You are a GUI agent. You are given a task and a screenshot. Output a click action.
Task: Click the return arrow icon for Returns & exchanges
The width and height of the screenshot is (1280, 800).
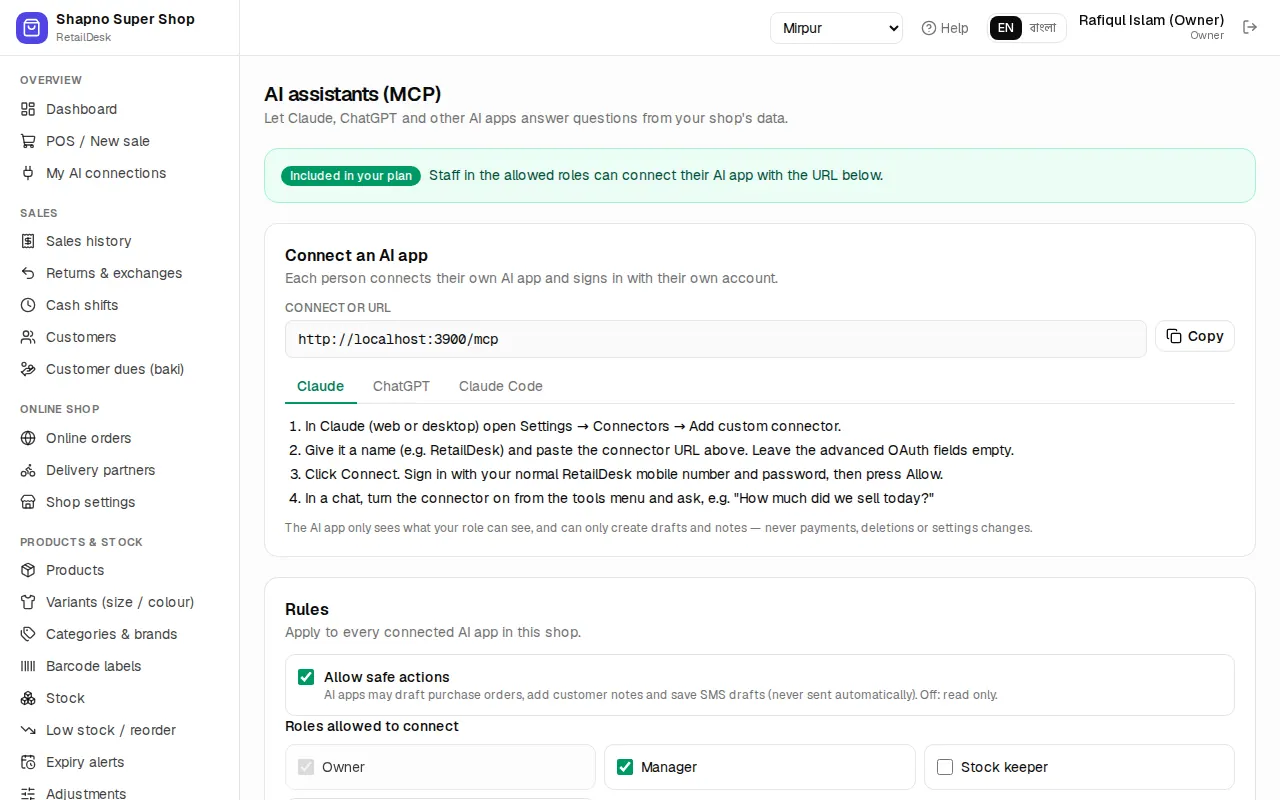coord(28,273)
